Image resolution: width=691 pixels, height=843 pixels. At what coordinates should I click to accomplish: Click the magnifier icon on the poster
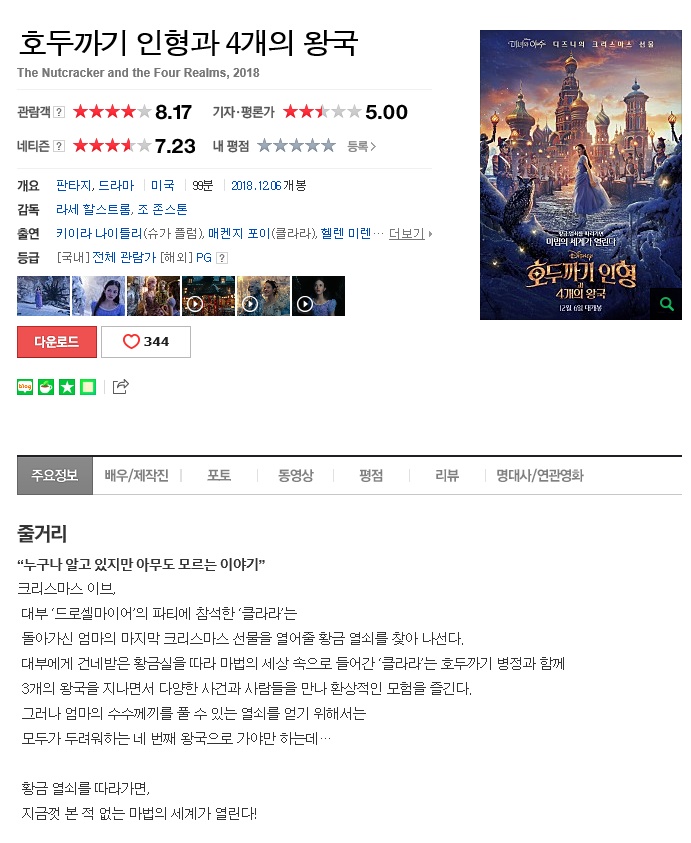[666, 304]
